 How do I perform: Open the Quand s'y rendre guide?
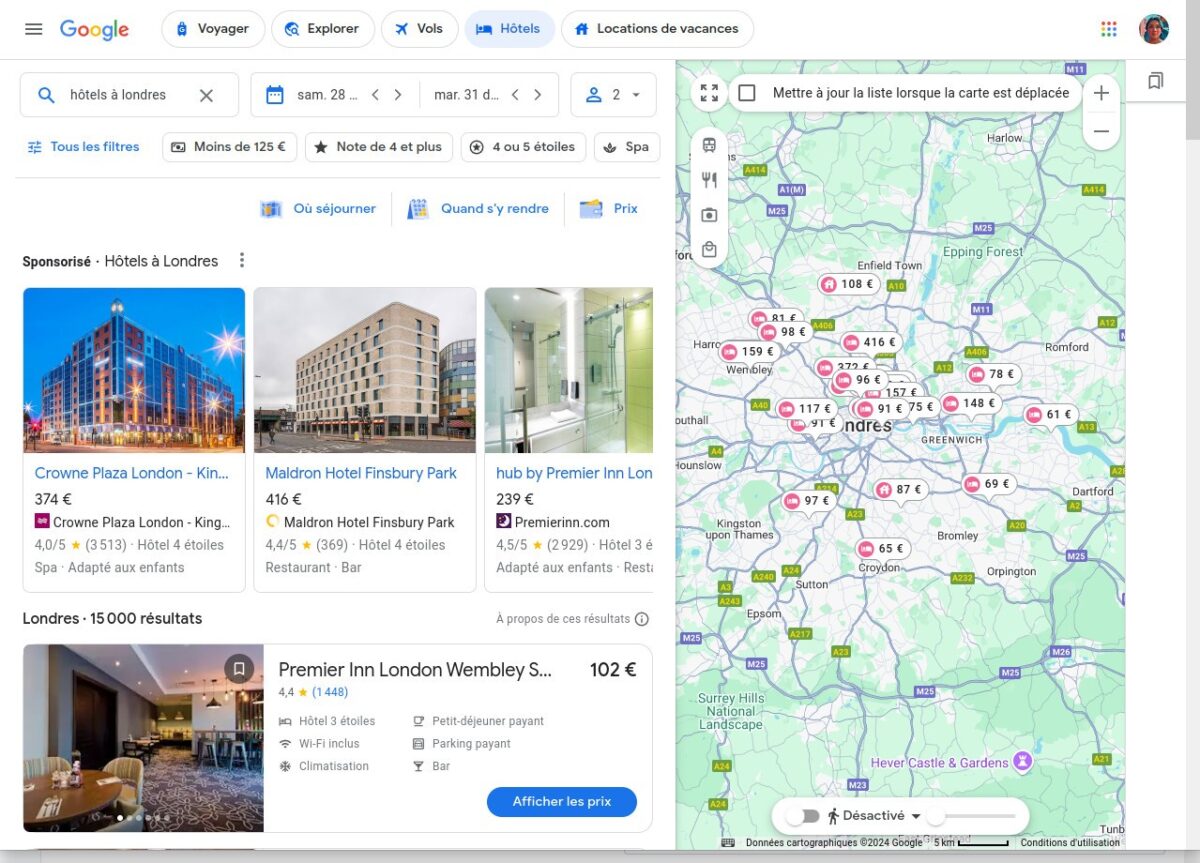pos(478,209)
